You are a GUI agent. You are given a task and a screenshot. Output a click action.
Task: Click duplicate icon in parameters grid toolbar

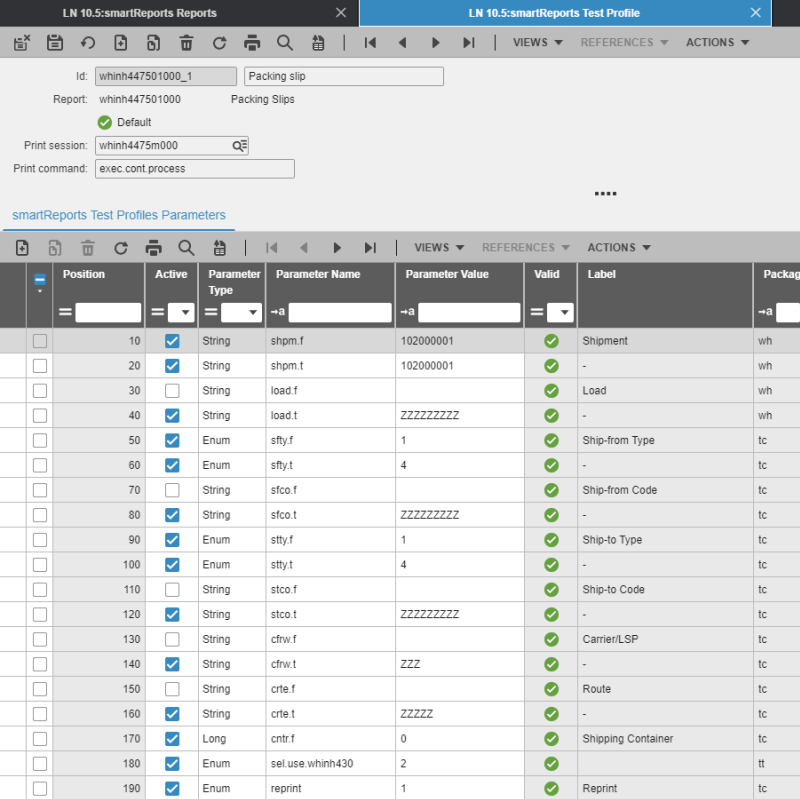[55, 248]
